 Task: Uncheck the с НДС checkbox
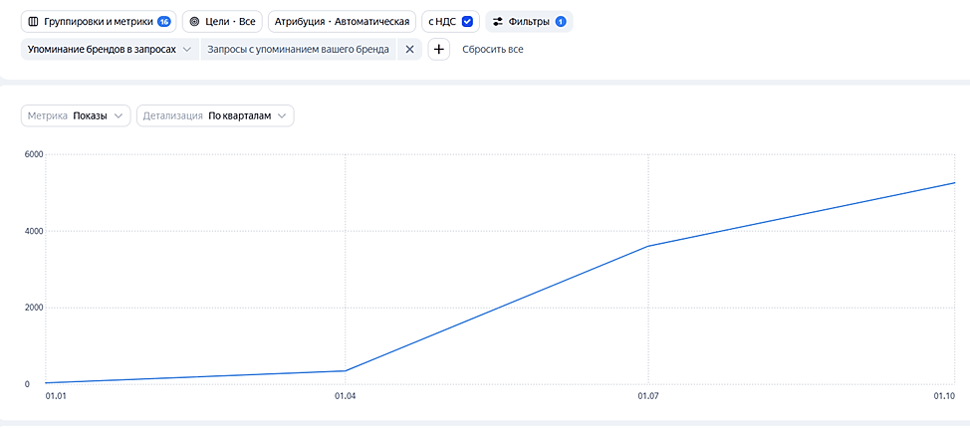coord(468,22)
